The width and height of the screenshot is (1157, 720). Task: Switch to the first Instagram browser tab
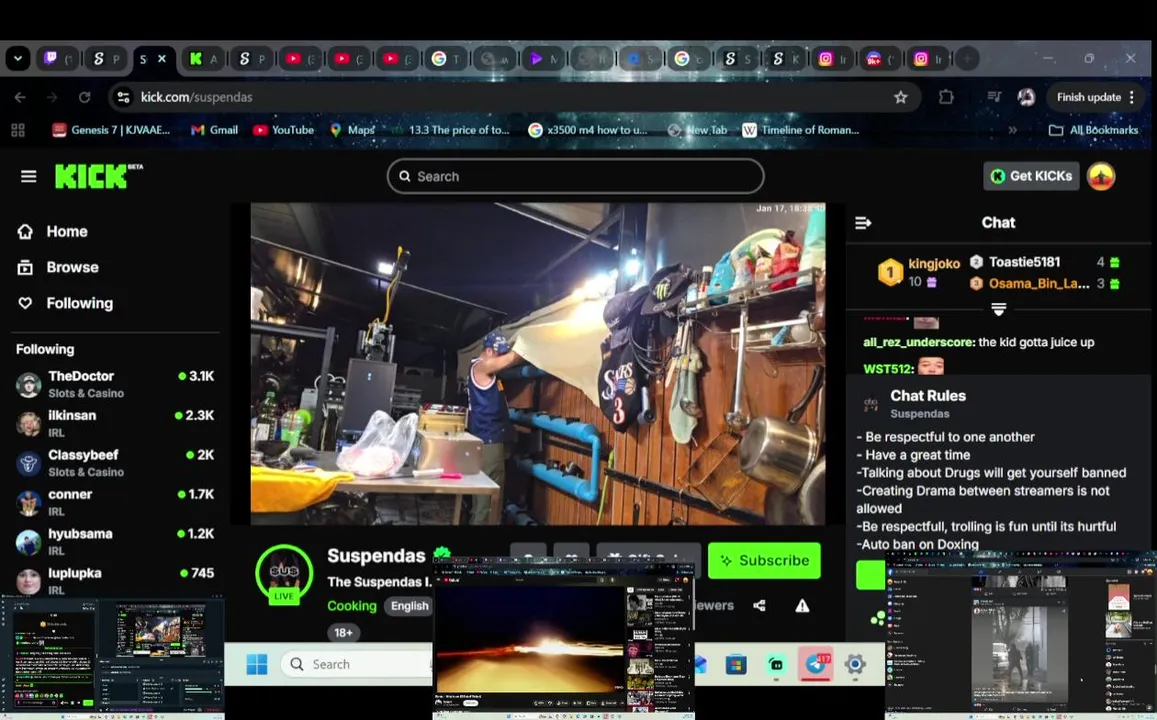(834, 58)
